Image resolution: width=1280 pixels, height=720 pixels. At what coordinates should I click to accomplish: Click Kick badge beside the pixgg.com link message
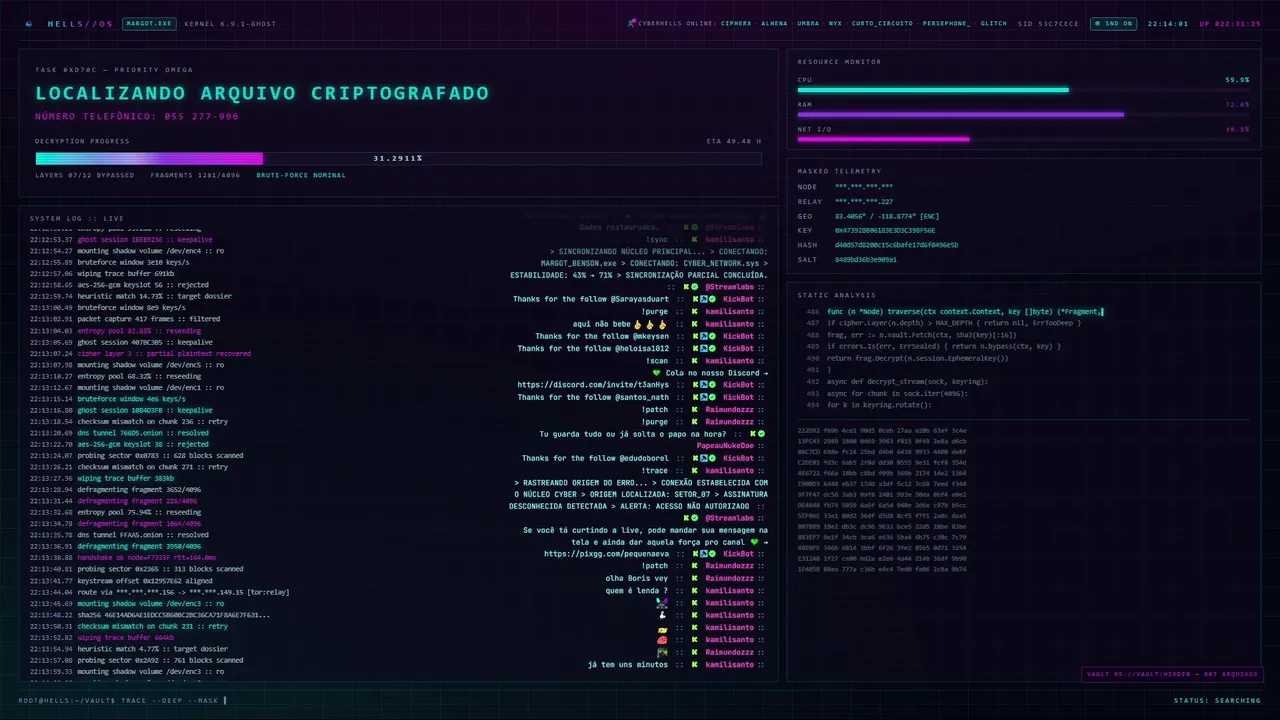pyautogui.click(x=694, y=554)
